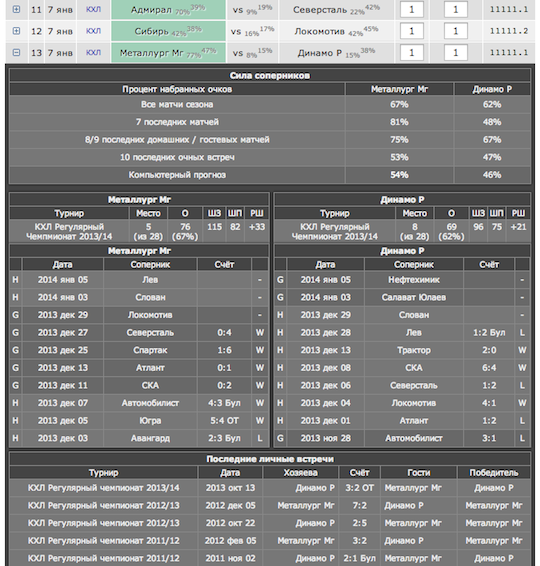
Task: Click the 54% computer forecast value
Action: [x=399, y=175]
